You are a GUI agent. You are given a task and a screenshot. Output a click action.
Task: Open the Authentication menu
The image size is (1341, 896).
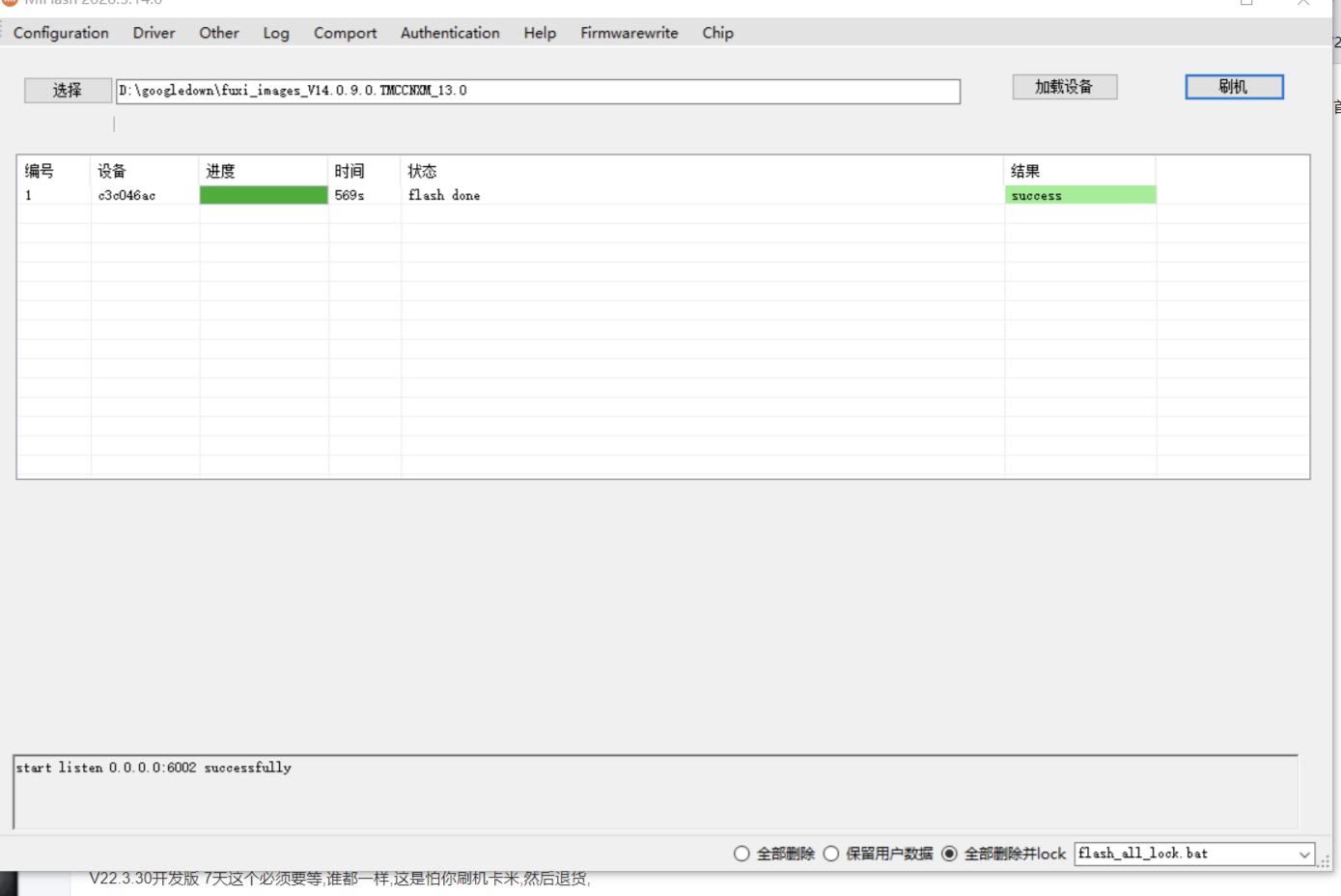pos(450,33)
